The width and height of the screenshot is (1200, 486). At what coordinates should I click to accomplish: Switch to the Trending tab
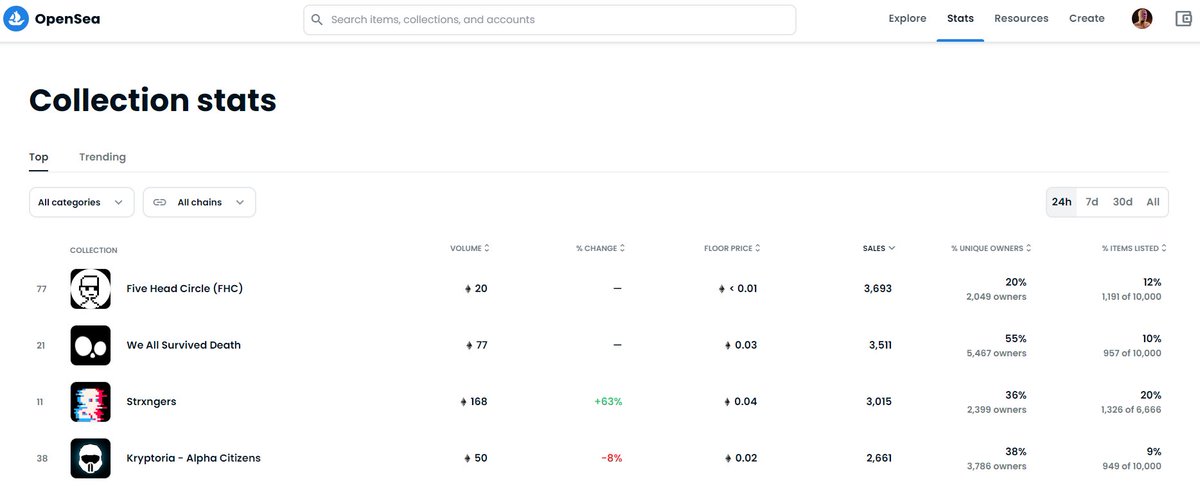(x=103, y=157)
